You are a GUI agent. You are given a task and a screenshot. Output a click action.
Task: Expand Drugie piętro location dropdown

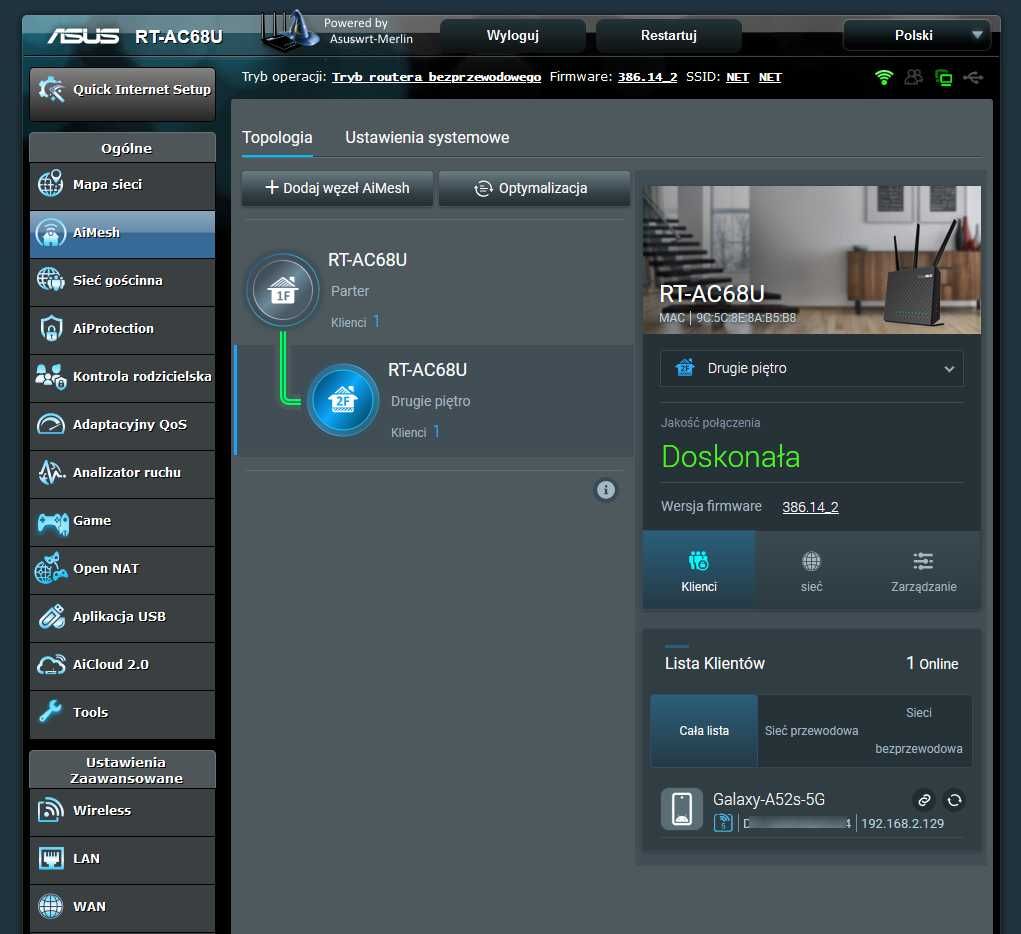pos(811,369)
